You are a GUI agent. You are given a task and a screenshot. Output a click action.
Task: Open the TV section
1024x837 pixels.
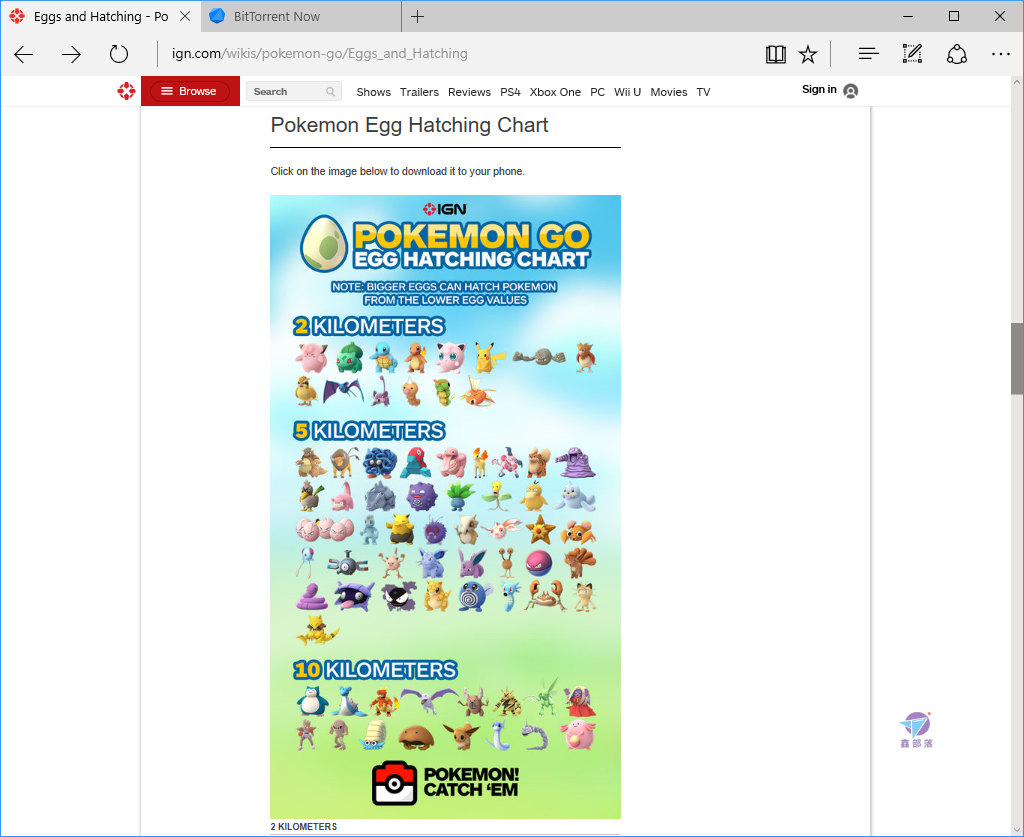703,92
